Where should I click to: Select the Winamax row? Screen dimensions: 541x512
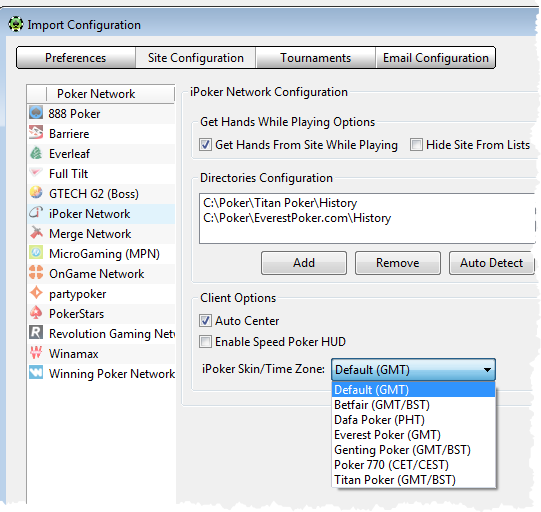point(101,354)
